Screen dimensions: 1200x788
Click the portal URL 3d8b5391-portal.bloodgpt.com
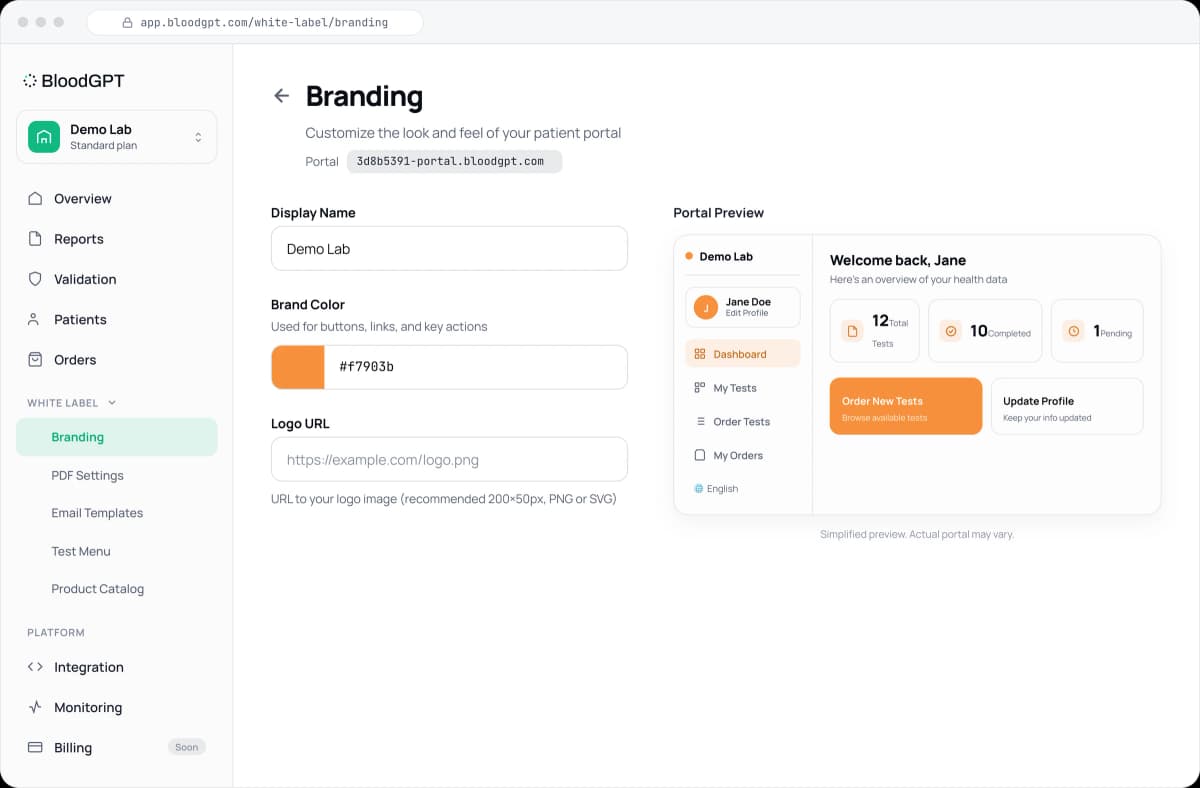[454, 161]
